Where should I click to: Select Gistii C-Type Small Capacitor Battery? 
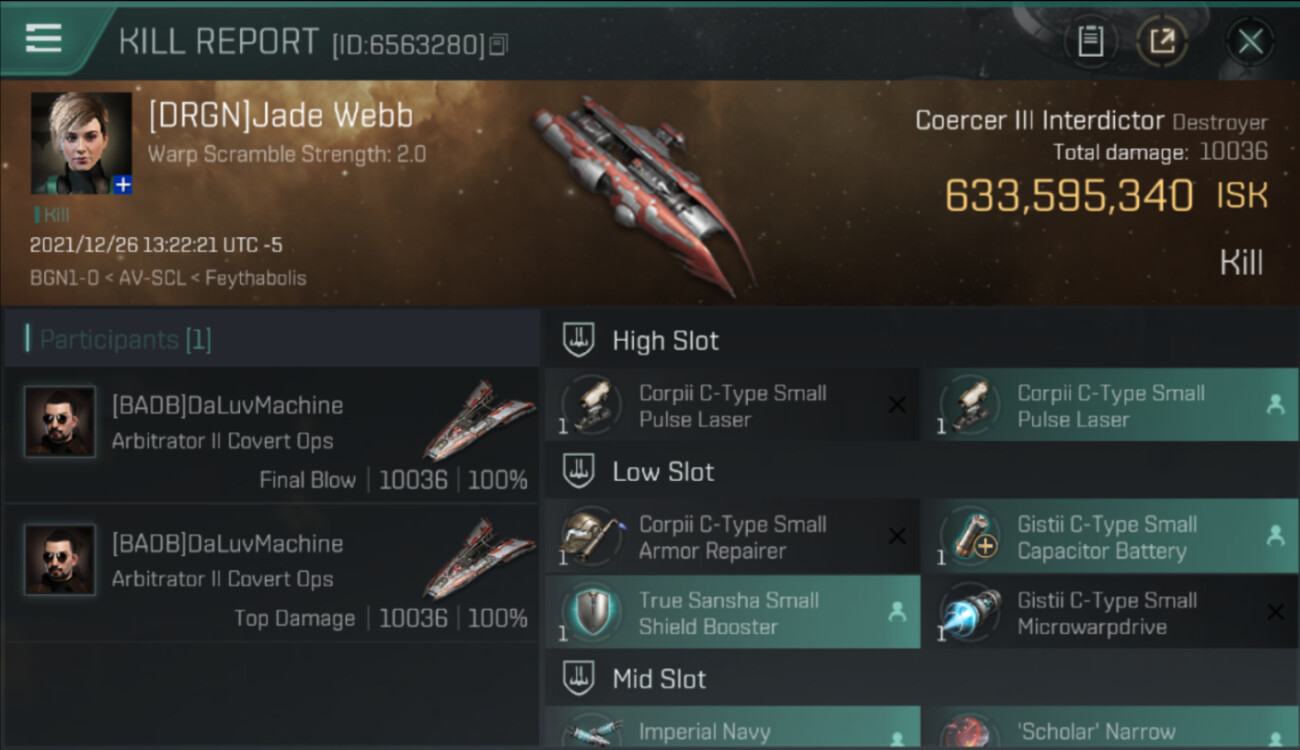(x=1110, y=536)
